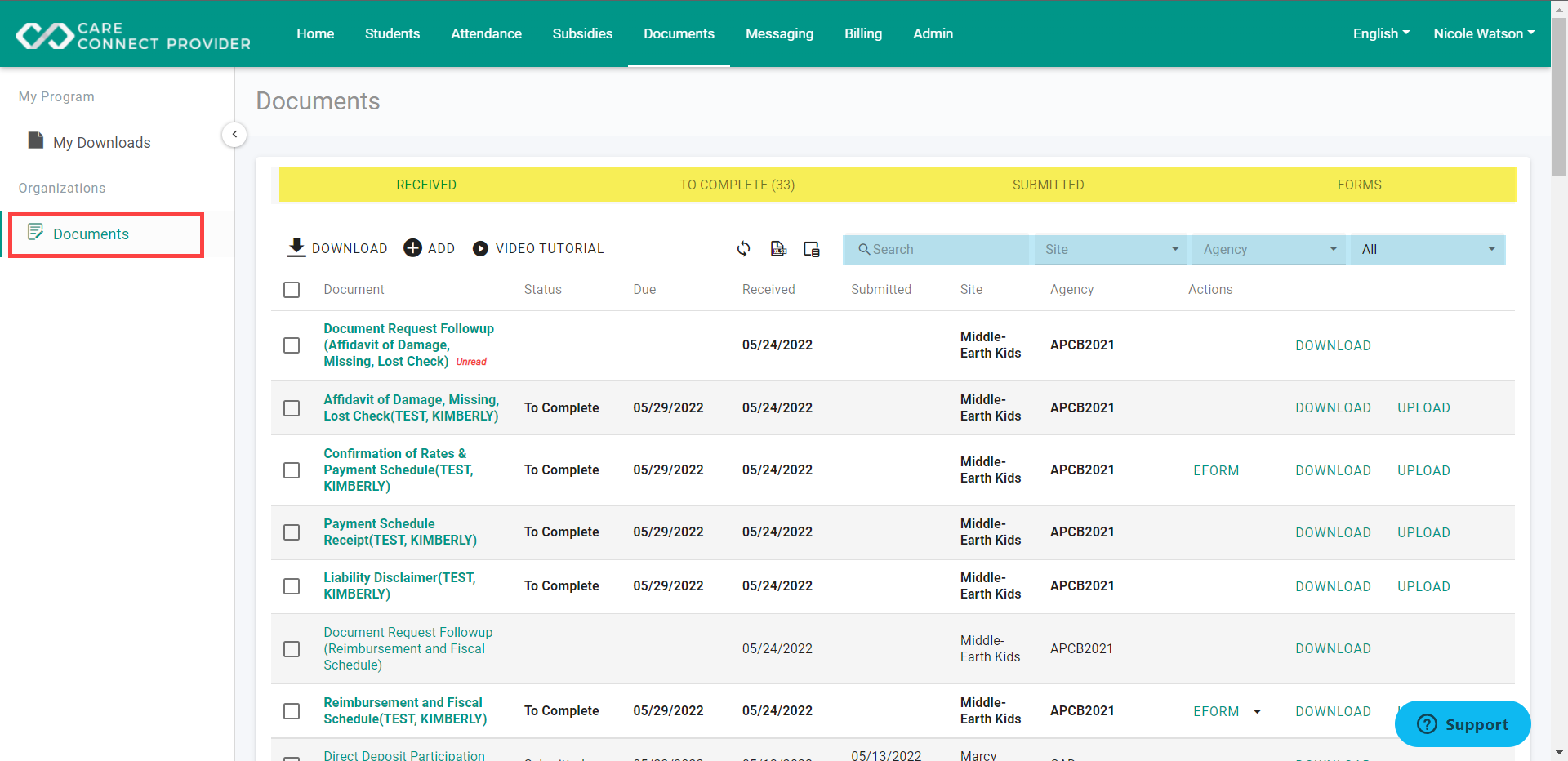Open the Documents menu in top navigation

pyautogui.click(x=679, y=33)
